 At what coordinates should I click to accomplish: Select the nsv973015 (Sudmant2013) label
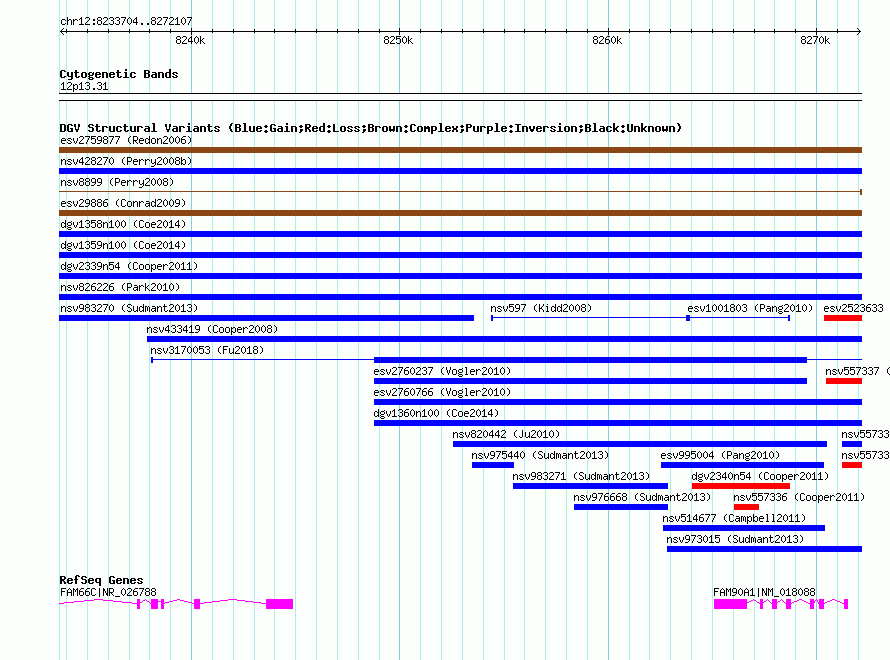[x=735, y=539]
